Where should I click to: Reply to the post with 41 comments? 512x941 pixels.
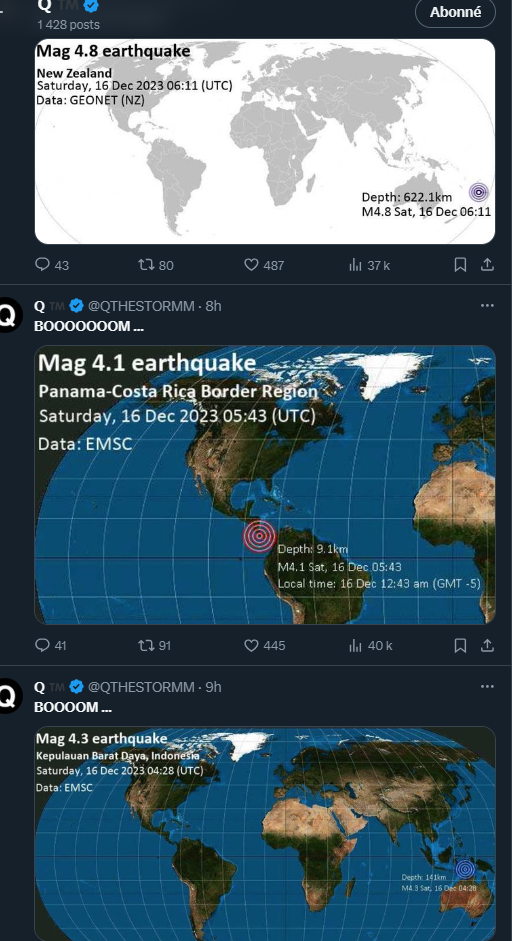click(50, 645)
